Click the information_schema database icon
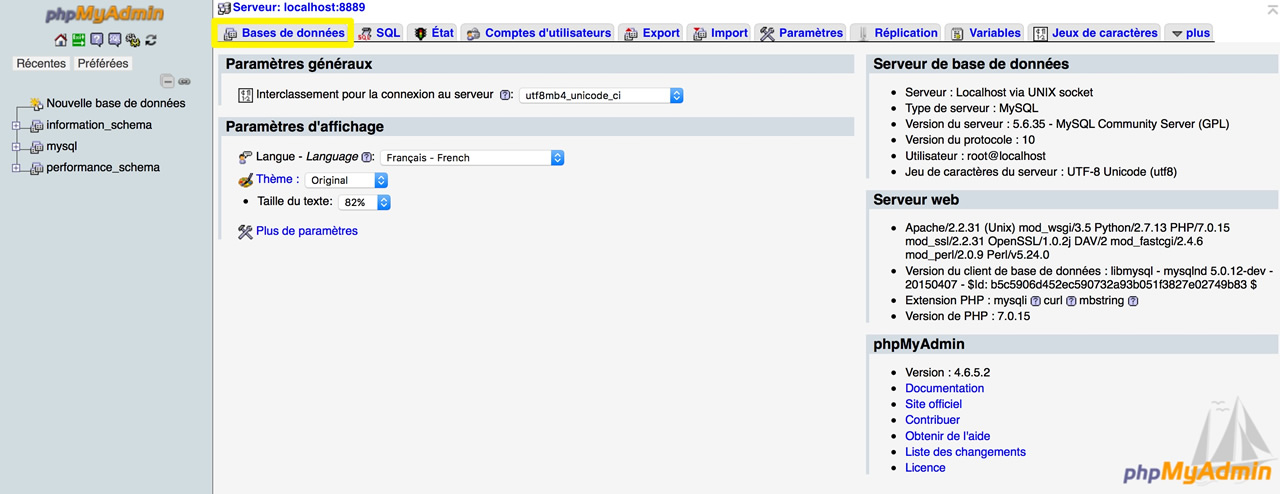This screenshot has width=1280, height=494. (36, 125)
